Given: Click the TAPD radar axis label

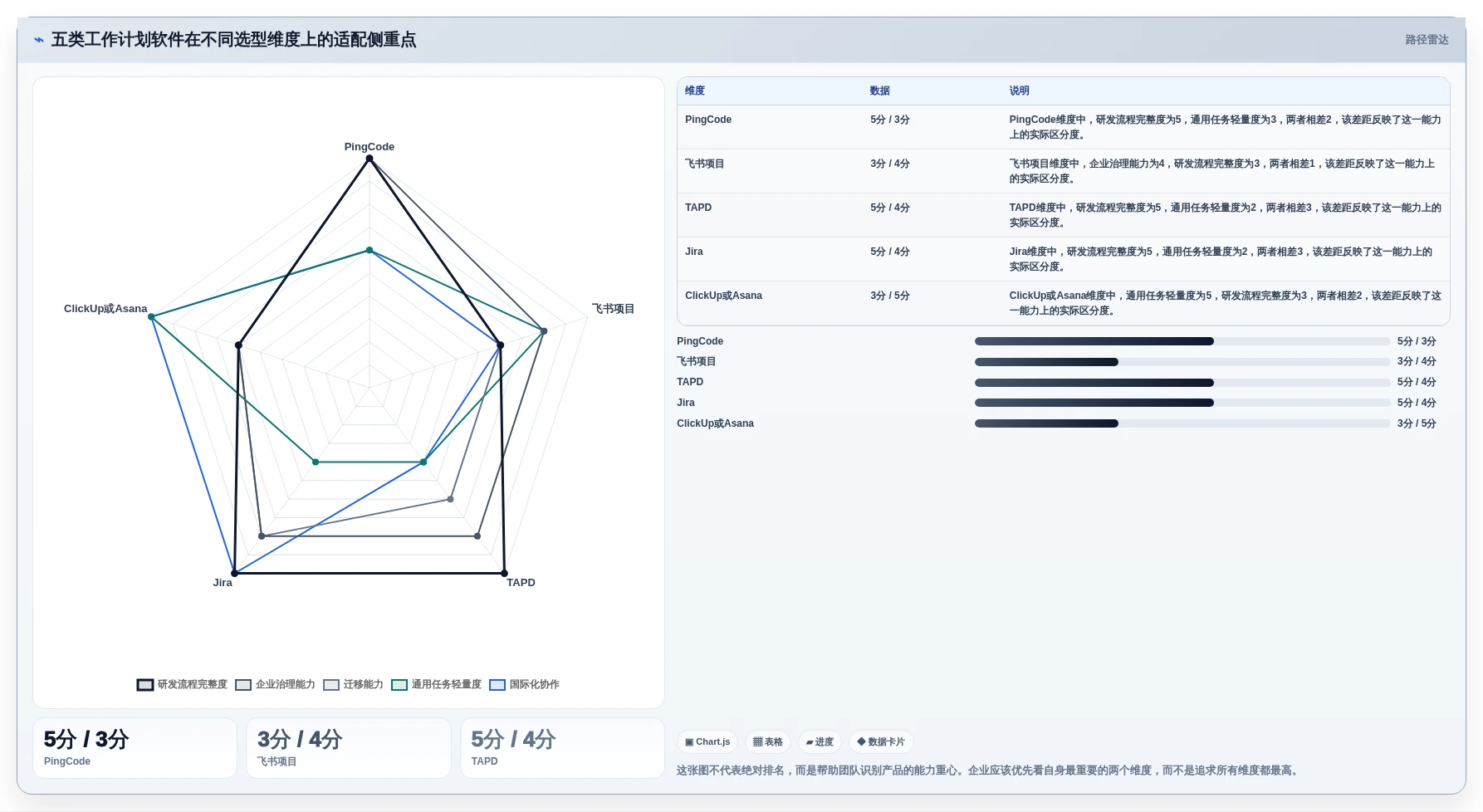Looking at the screenshot, I should coord(521,583).
